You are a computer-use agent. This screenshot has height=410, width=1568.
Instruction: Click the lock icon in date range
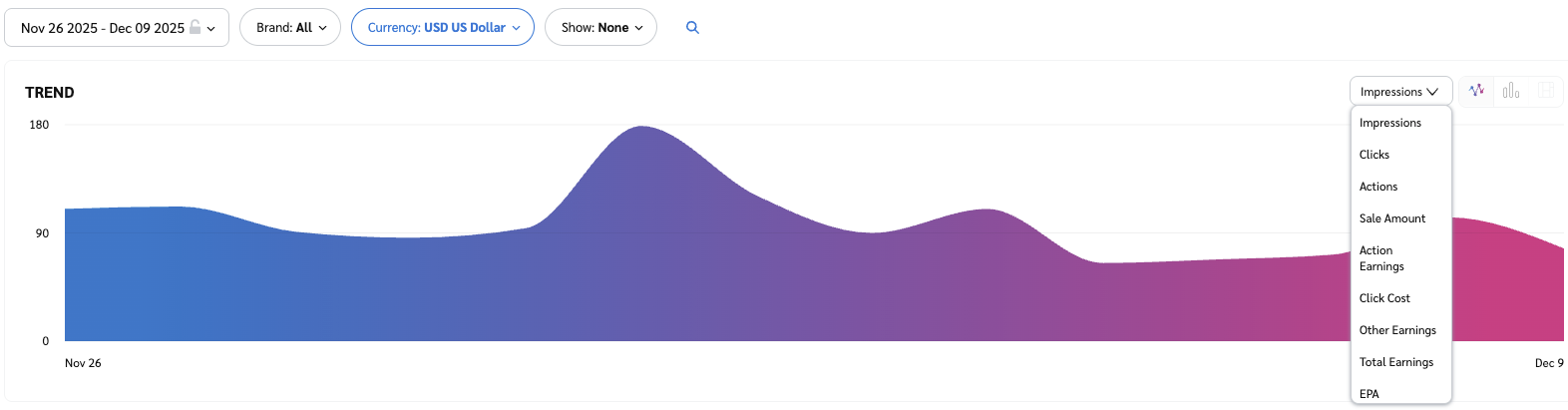pyautogui.click(x=196, y=27)
